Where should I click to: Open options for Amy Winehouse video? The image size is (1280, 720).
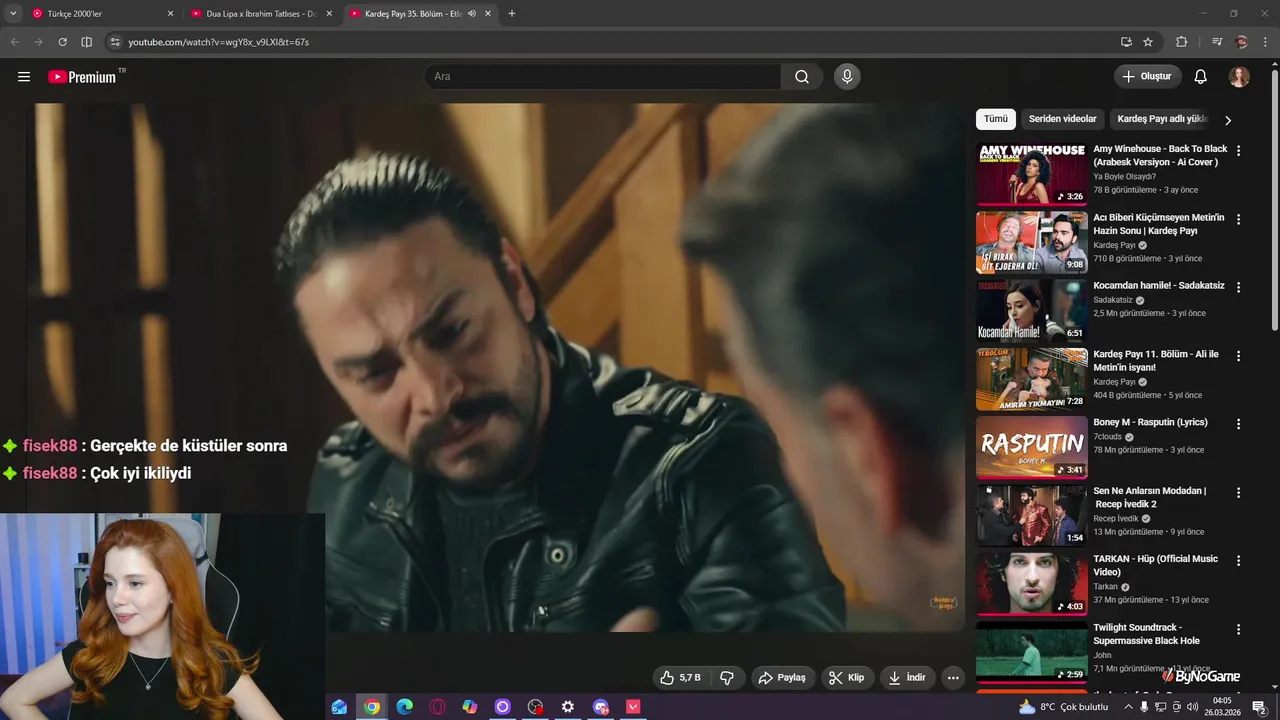click(x=1238, y=151)
